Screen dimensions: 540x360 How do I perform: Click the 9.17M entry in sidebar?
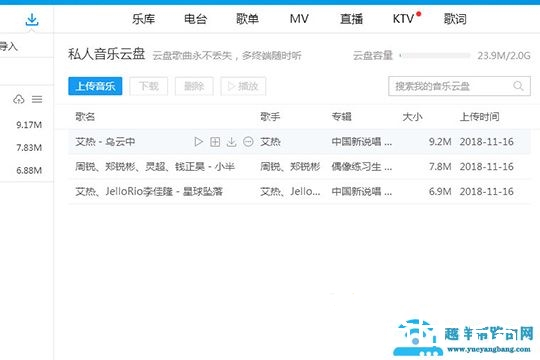tap(29, 125)
